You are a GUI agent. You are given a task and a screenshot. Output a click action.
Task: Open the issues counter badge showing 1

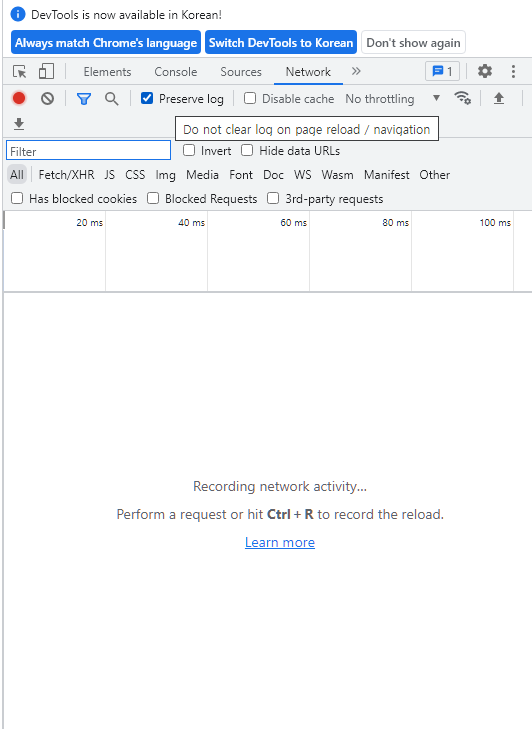click(442, 71)
